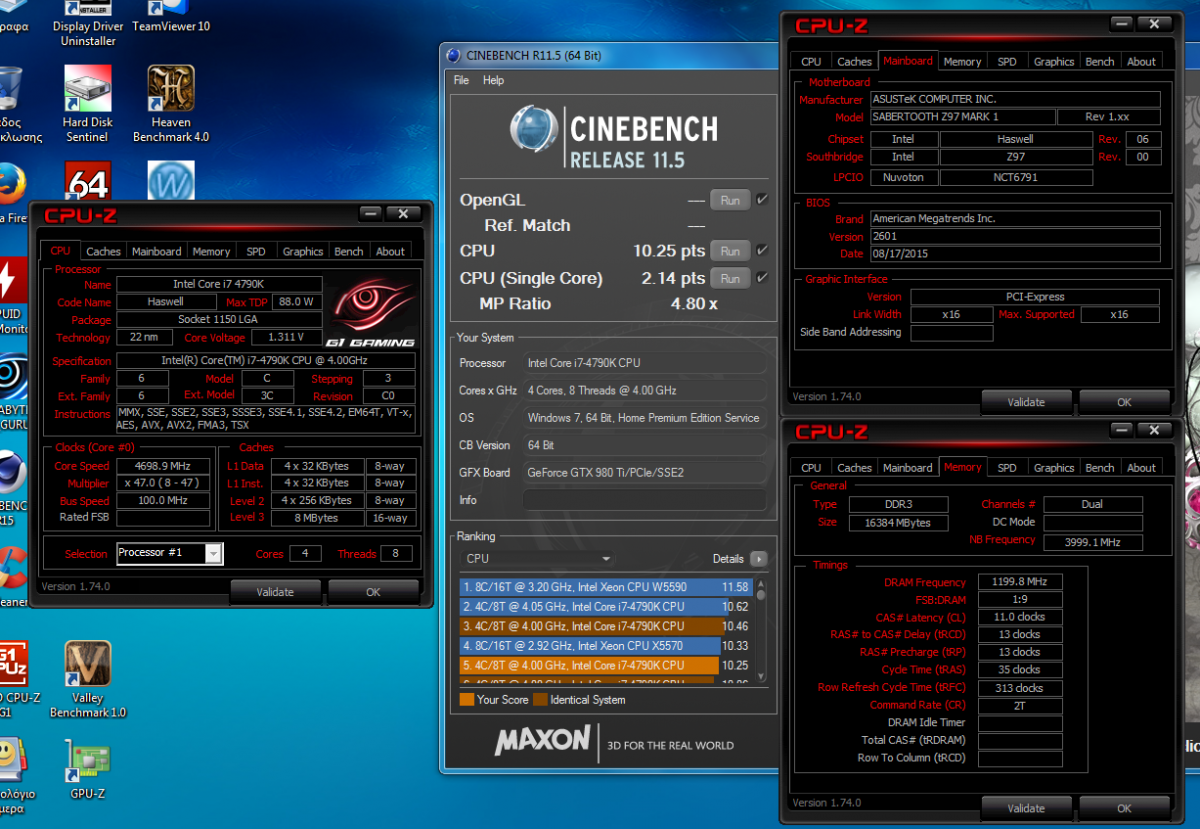
Task: Click the Cinebench title bar app icon
Action: [454, 56]
